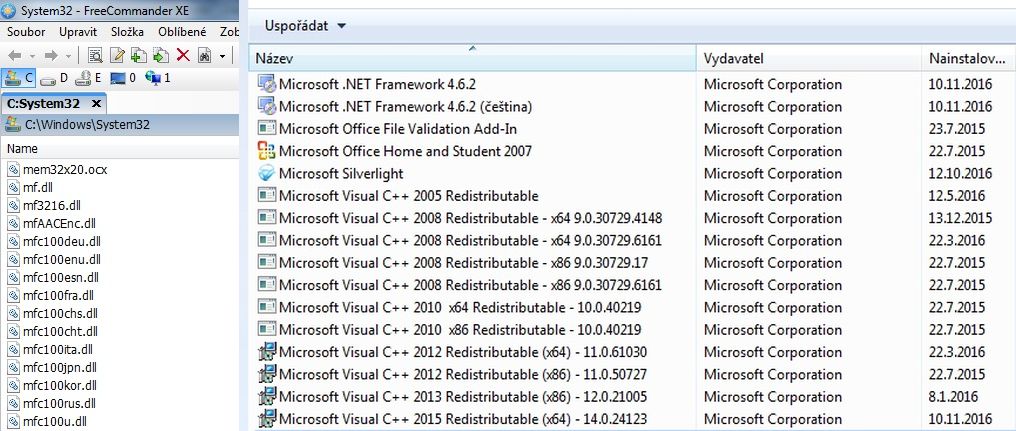Switch to drive E

click(90, 78)
